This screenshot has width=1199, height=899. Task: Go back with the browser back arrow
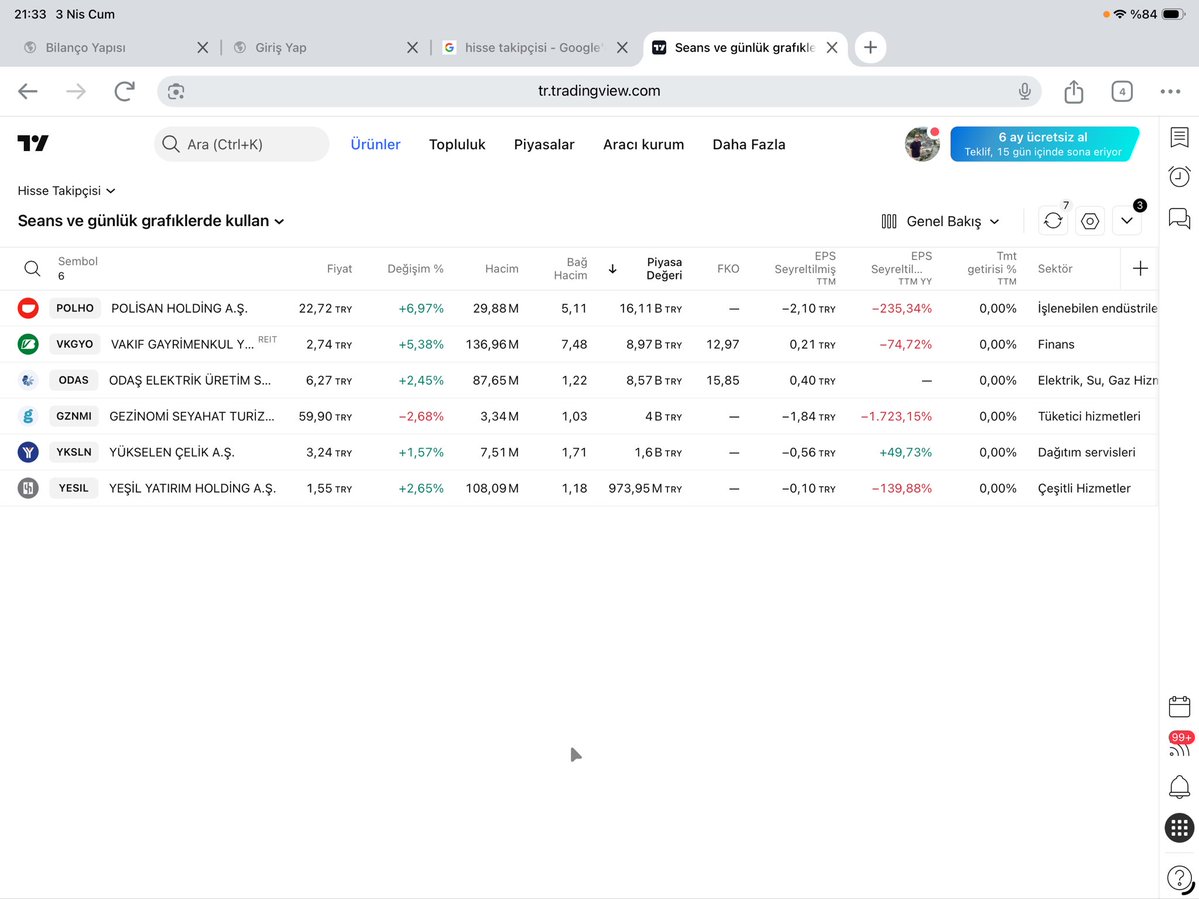28,91
